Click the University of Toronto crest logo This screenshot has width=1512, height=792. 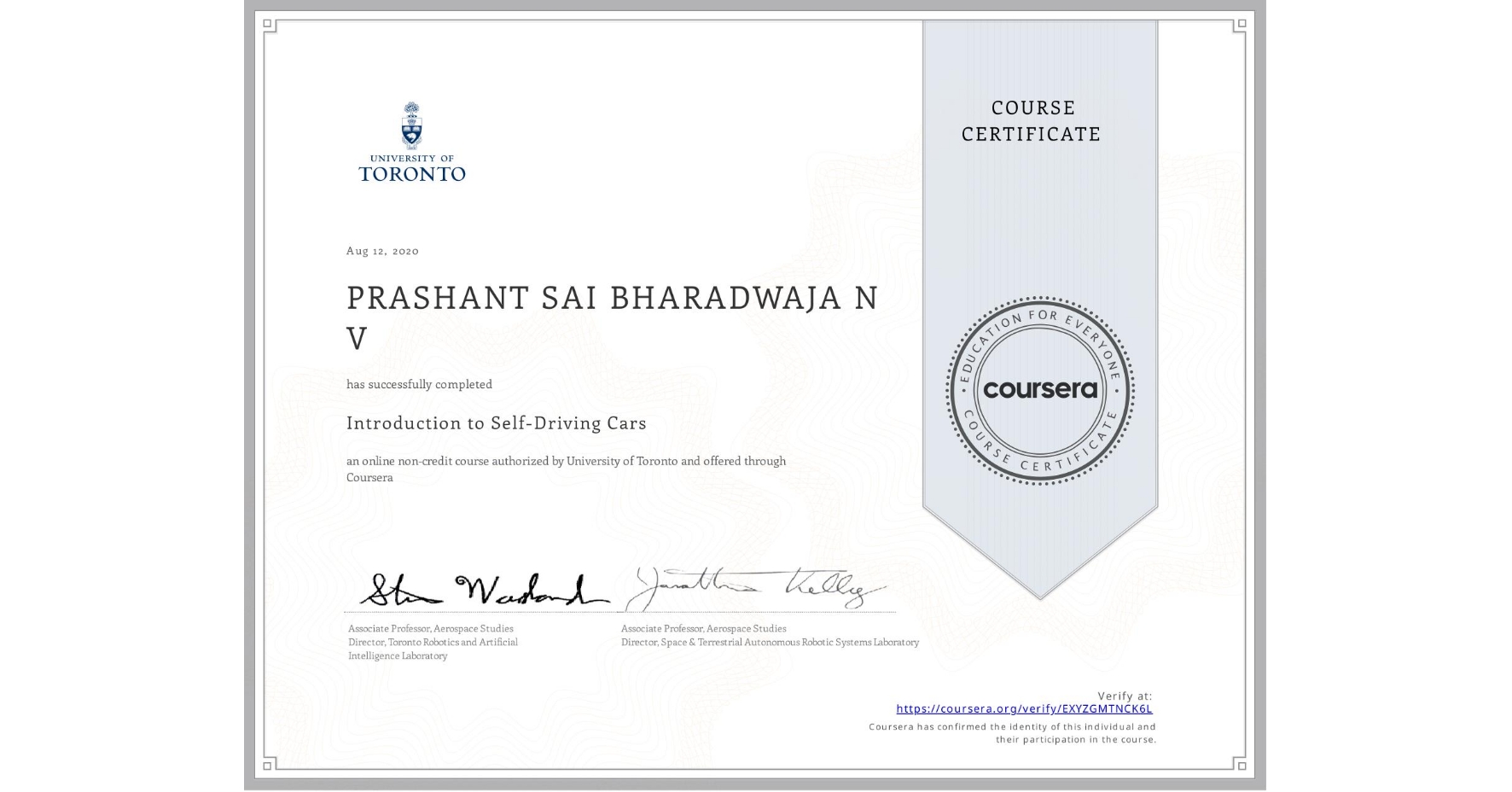[x=413, y=126]
